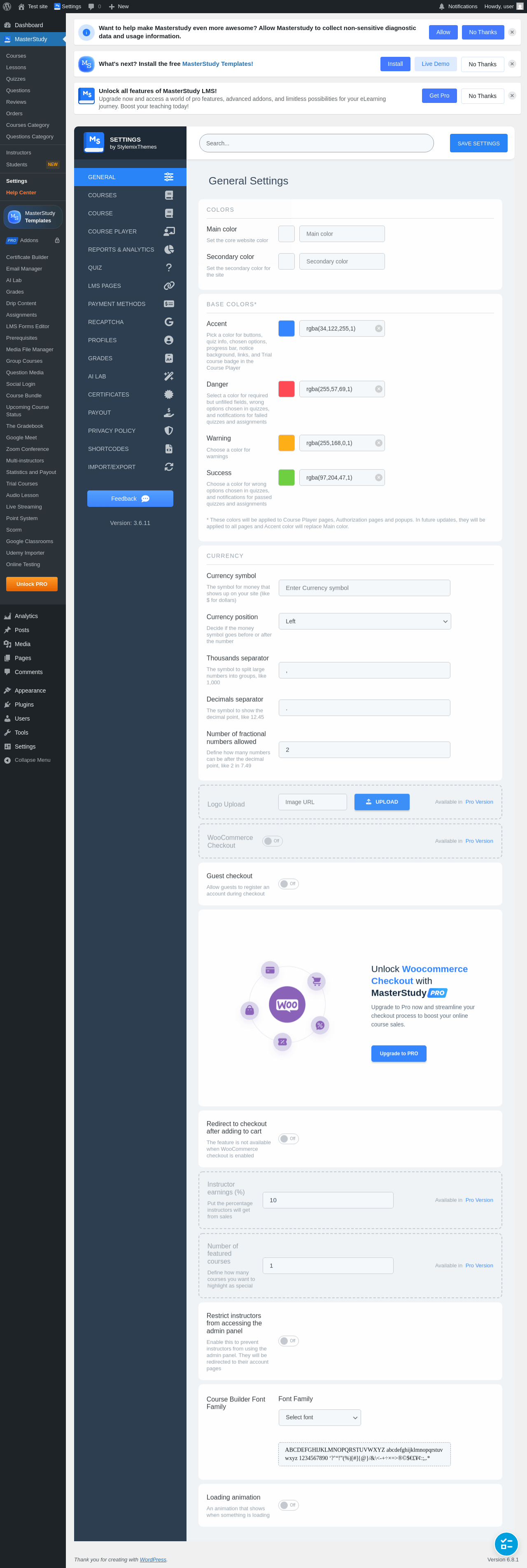The image size is (527, 1568).
Task: Open the MasterStudy Templates link
Action: pos(217,64)
